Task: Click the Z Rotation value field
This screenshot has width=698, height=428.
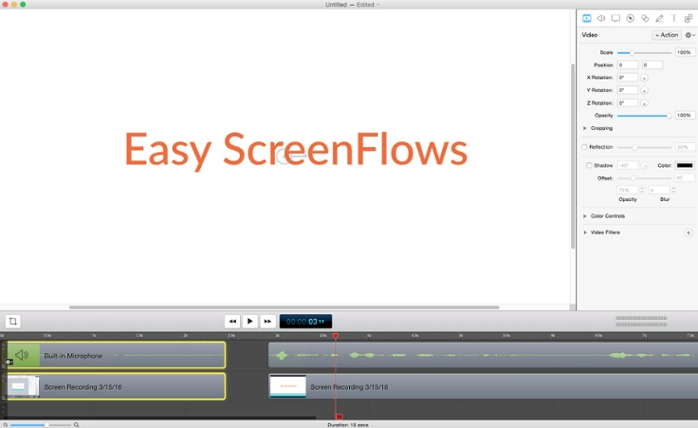Action: click(627, 103)
